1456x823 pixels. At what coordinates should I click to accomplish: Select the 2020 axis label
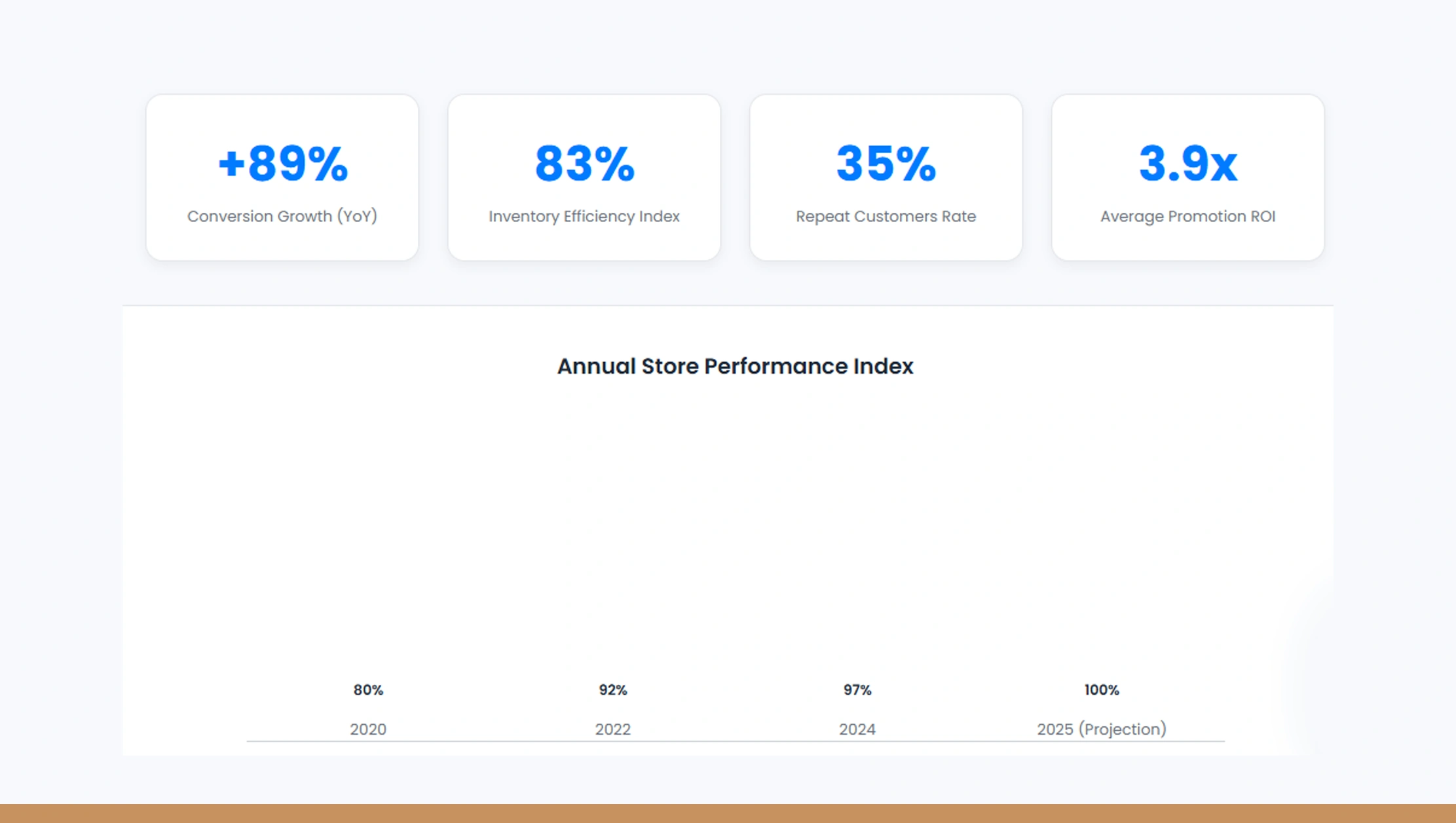coord(368,729)
